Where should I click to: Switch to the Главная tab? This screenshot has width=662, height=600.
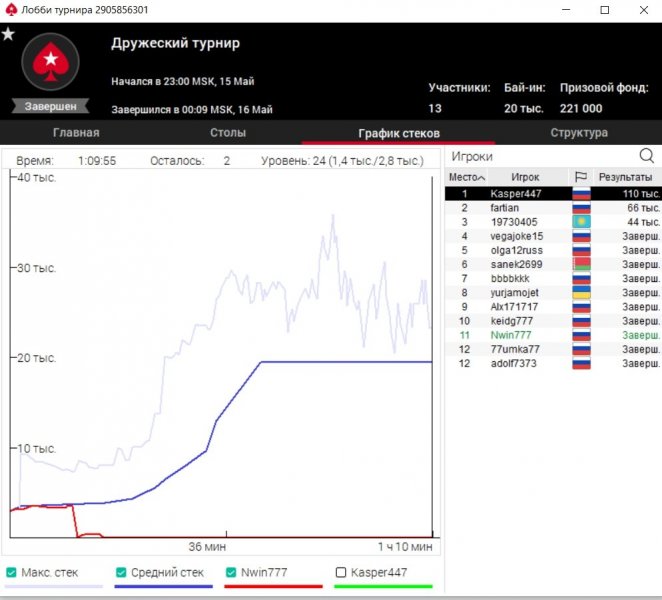76,133
